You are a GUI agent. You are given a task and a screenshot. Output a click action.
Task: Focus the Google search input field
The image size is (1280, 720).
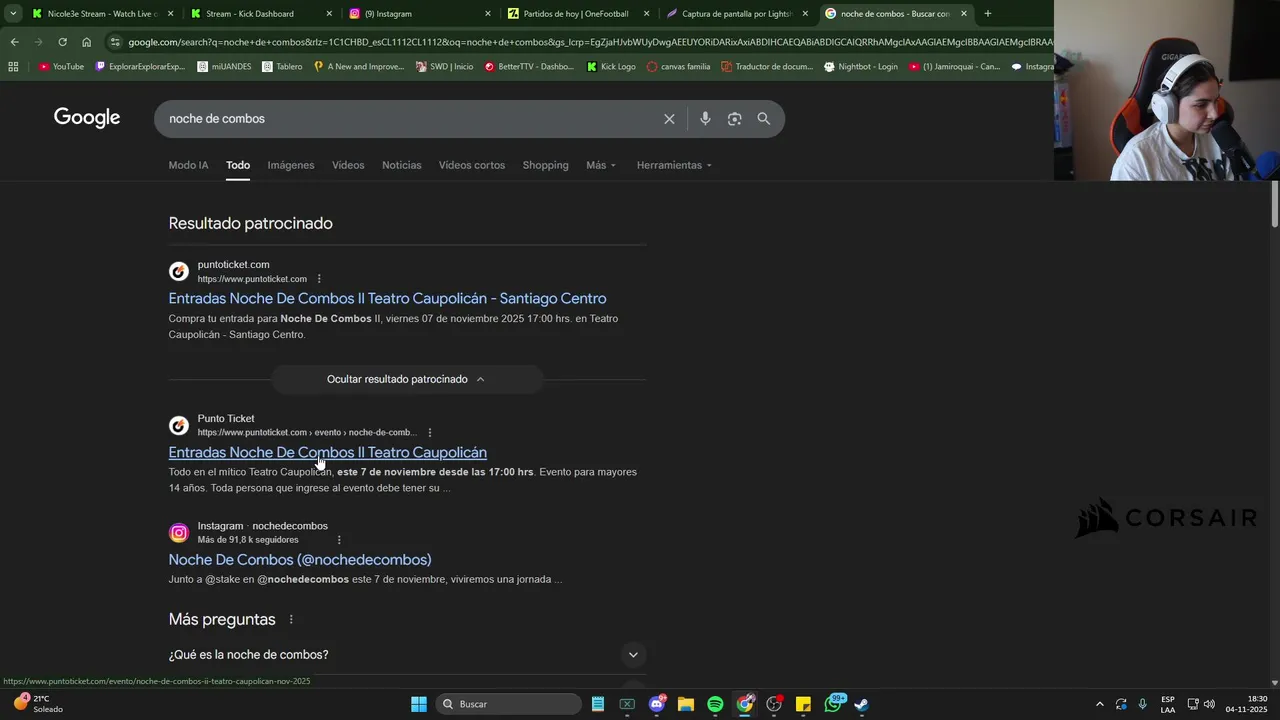(x=410, y=119)
